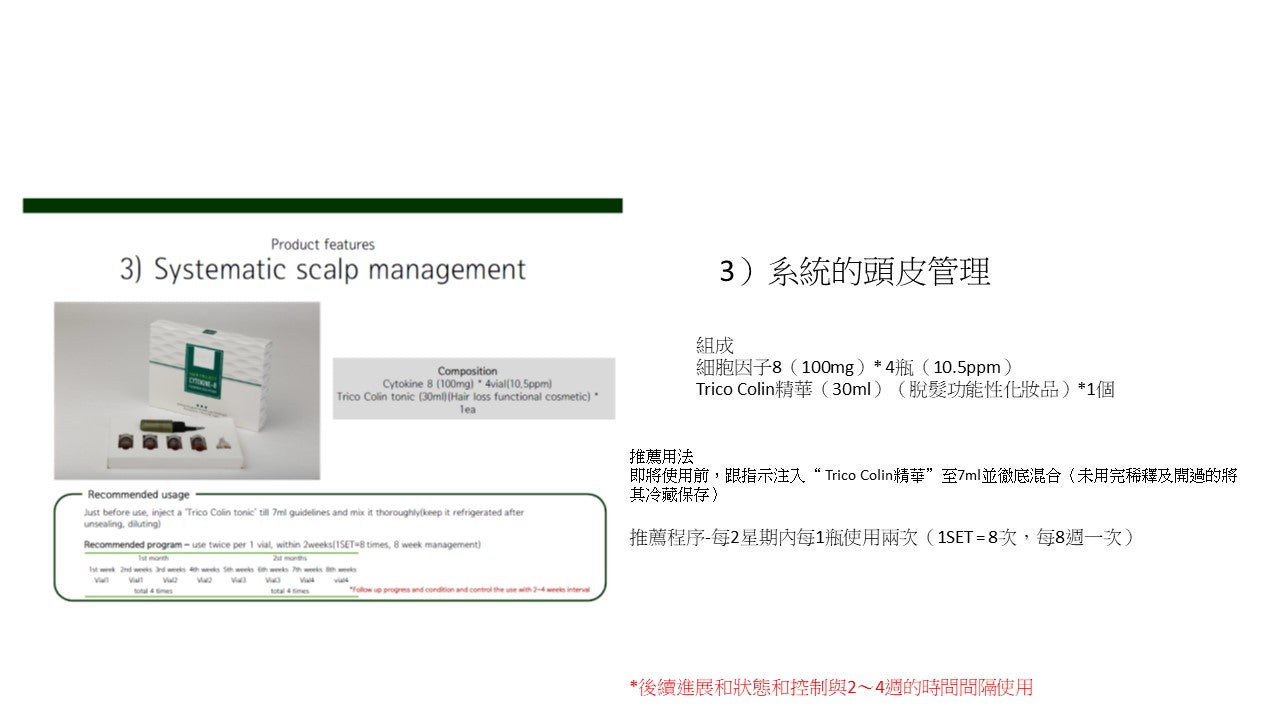Click the '2st months' schedule header

(289, 558)
